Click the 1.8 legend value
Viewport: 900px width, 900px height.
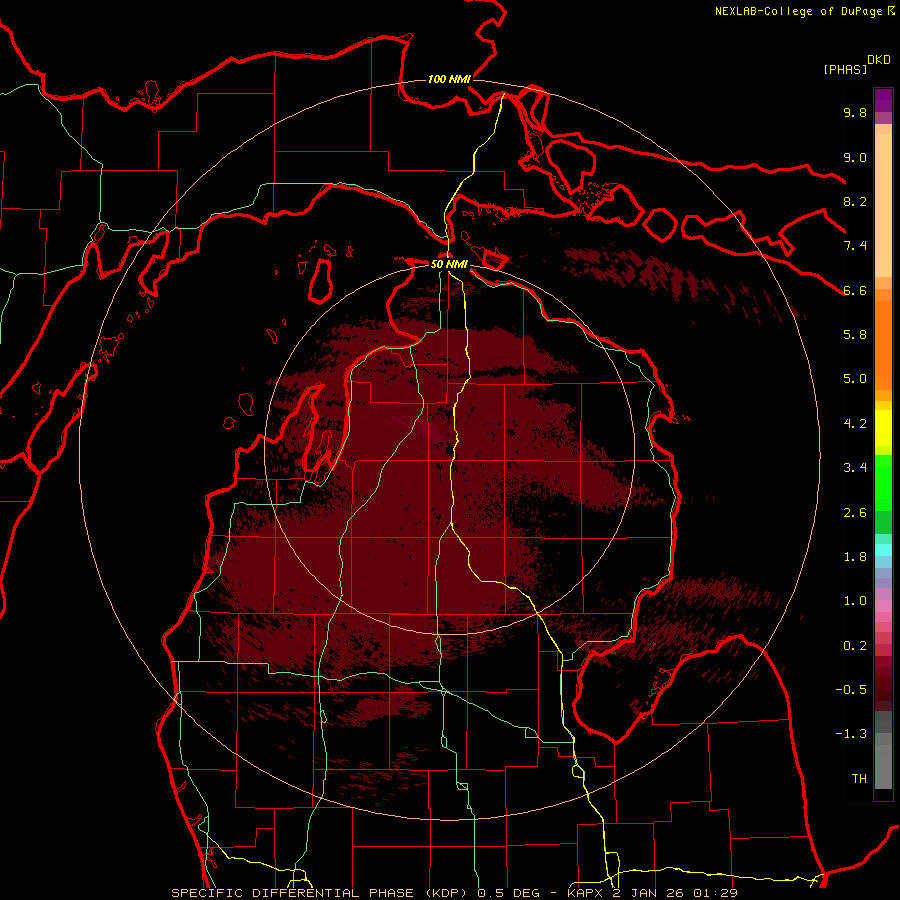tap(855, 557)
